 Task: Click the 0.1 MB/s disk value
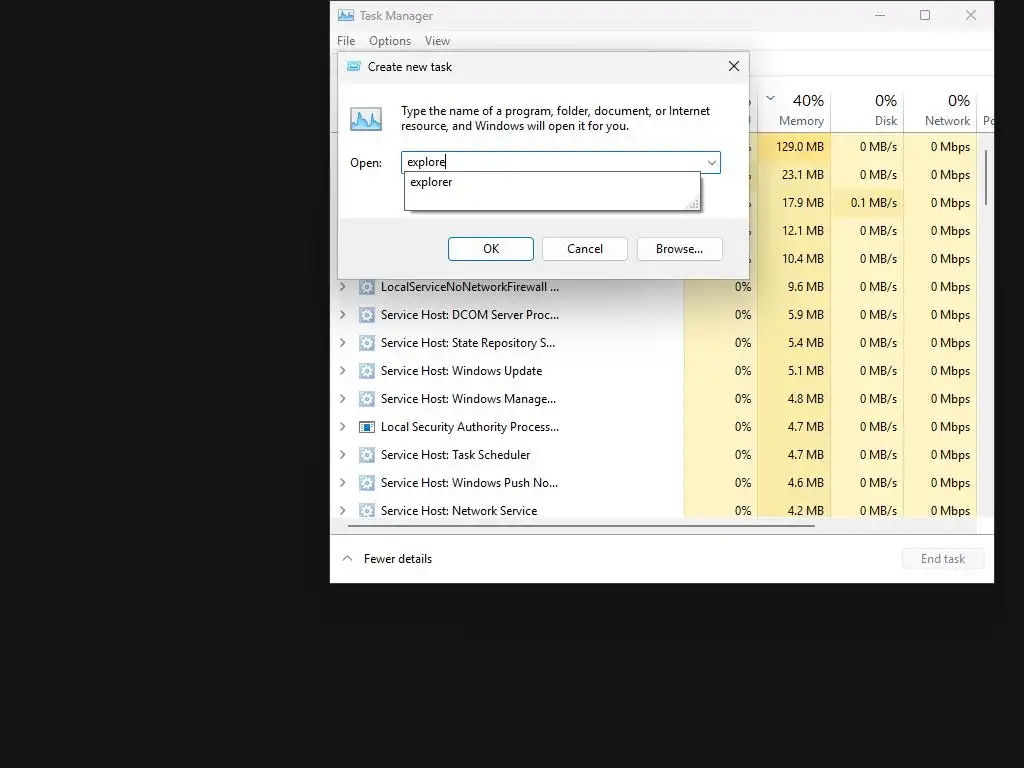(x=874, y=203)
